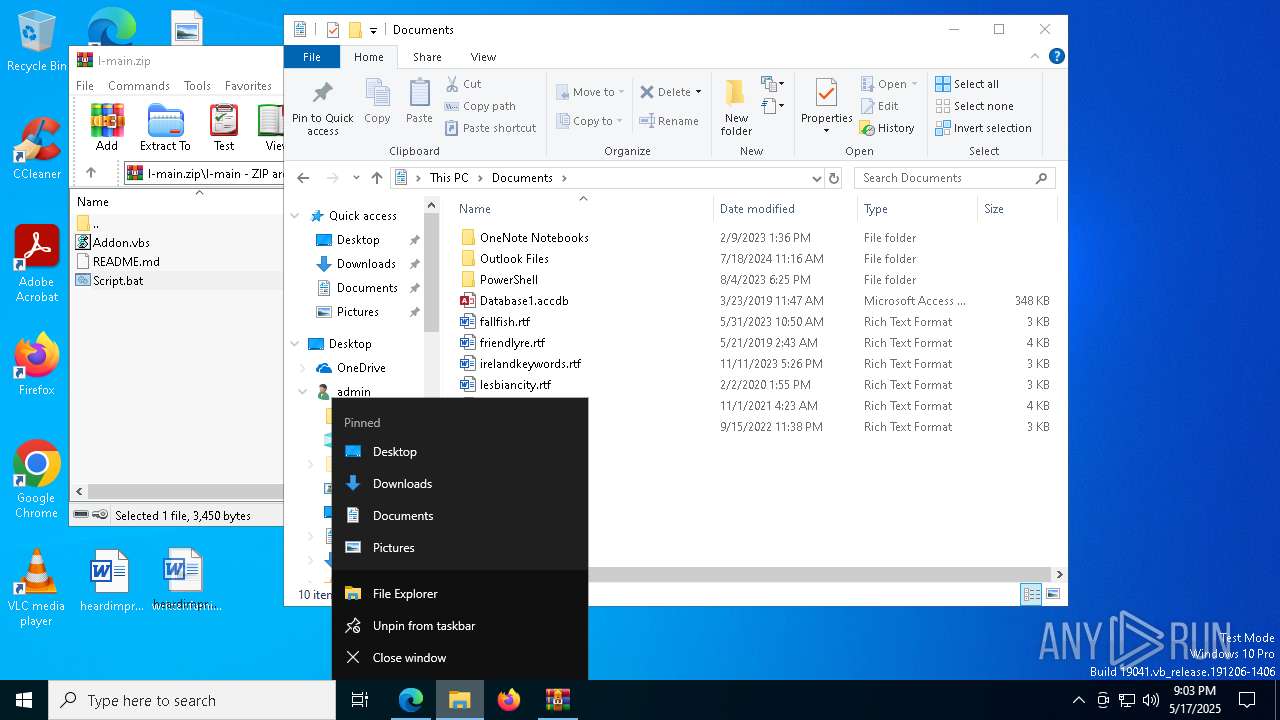
Task: Collapse Quick access tree node
Action: pos(295,216)
